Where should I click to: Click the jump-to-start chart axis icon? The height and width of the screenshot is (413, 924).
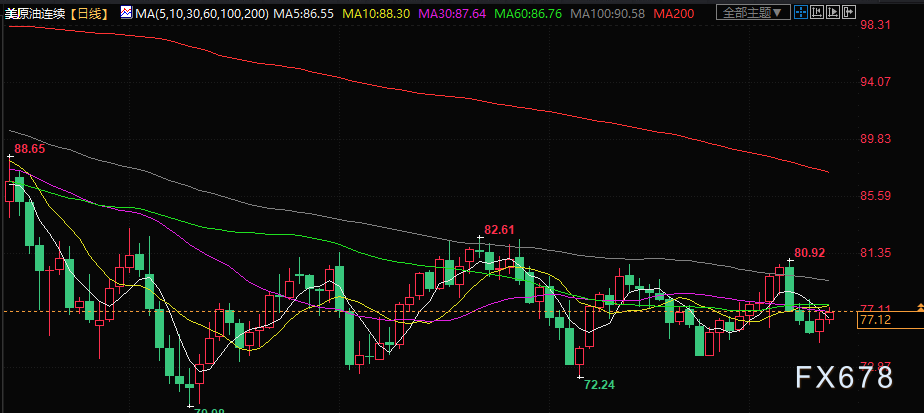(817, 12)
